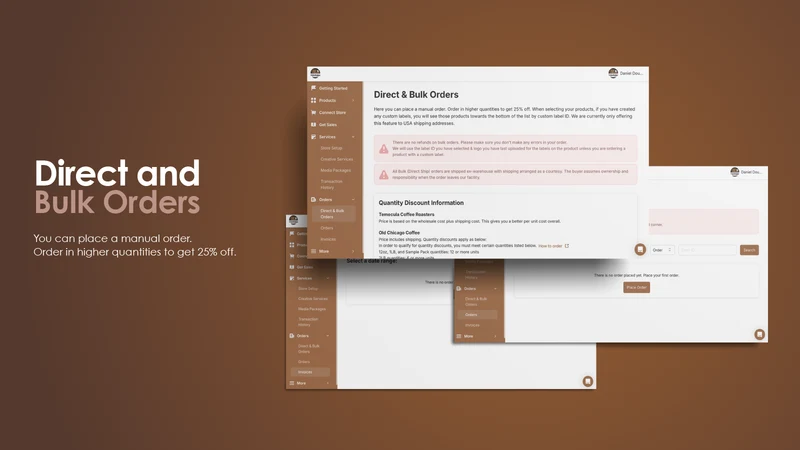
Task: Click Get Sales icon in the Invoices window
Action: click(x=292, y=267)
